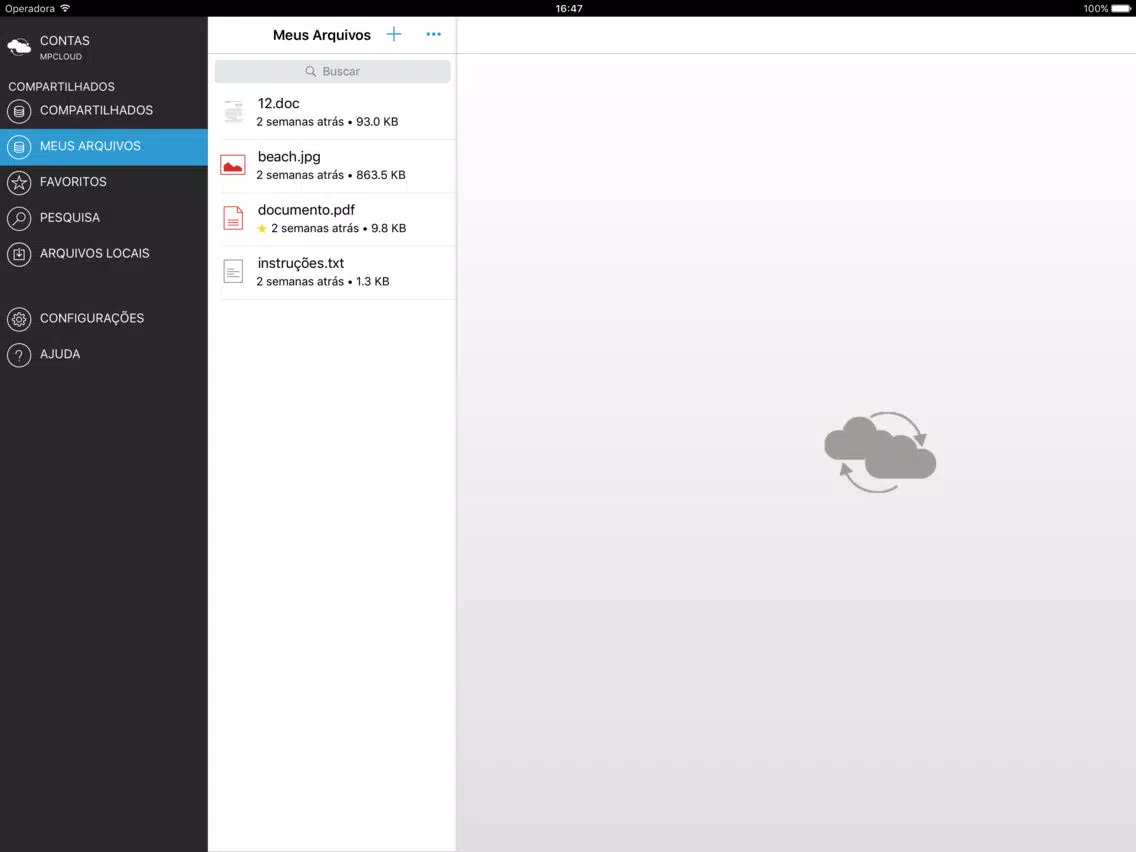Click the '2 semanas atrás • 93.0 KB' details

click(x=327, y=122)
